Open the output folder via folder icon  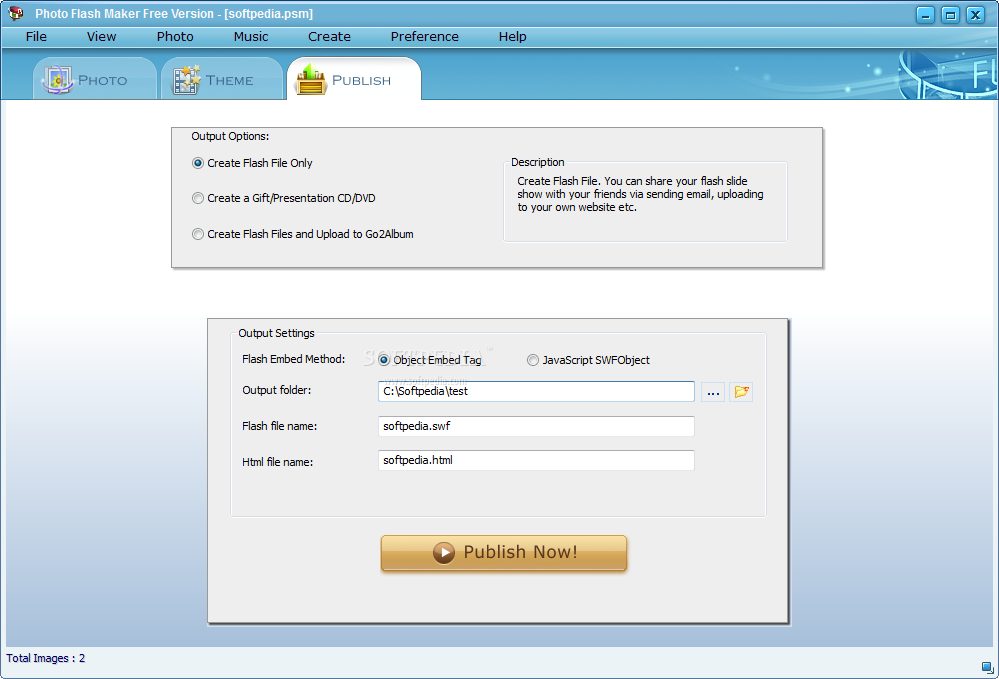(741, 392)
